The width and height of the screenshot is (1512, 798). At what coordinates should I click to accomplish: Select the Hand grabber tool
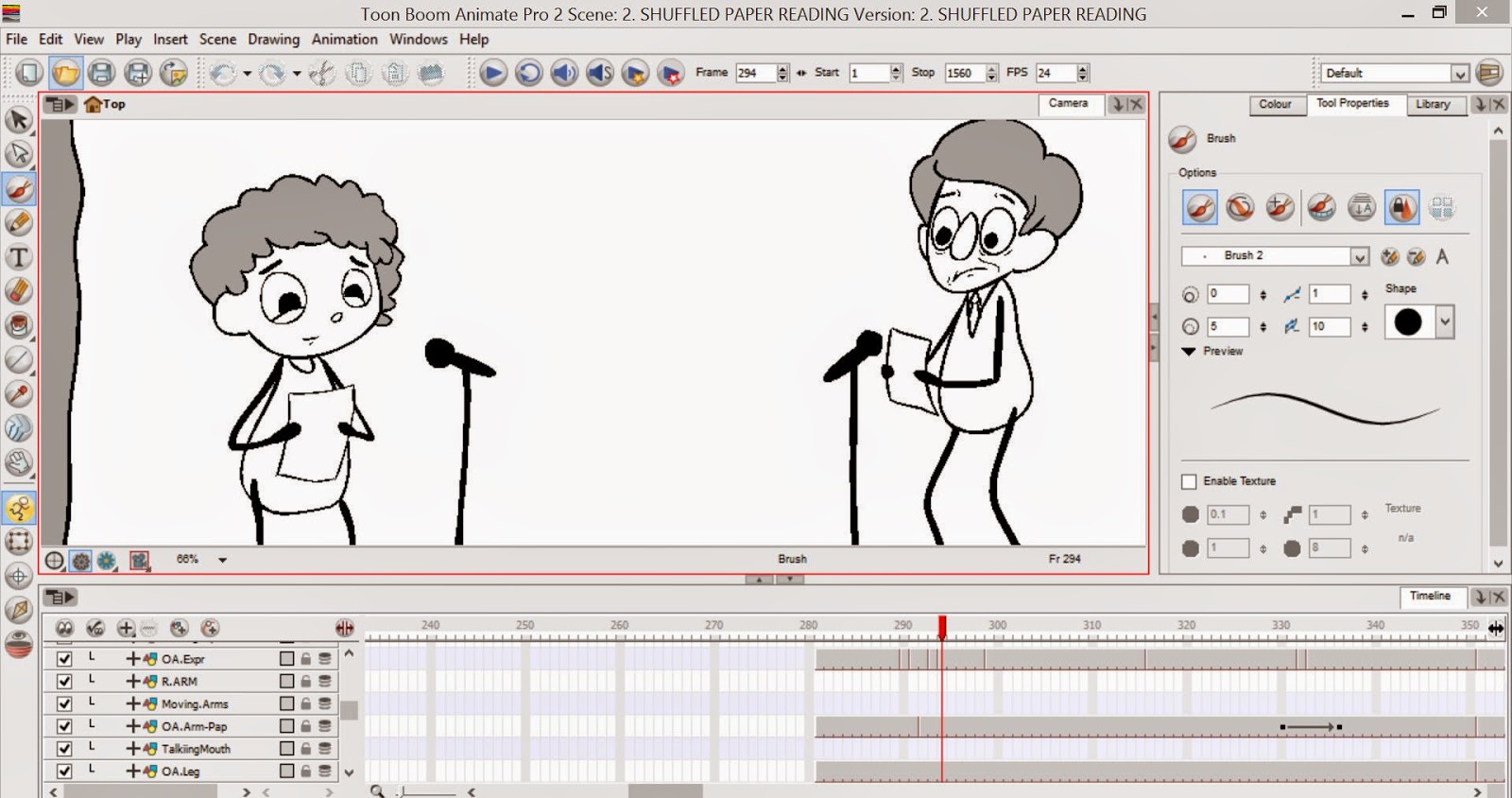click(x=19, y=462)
